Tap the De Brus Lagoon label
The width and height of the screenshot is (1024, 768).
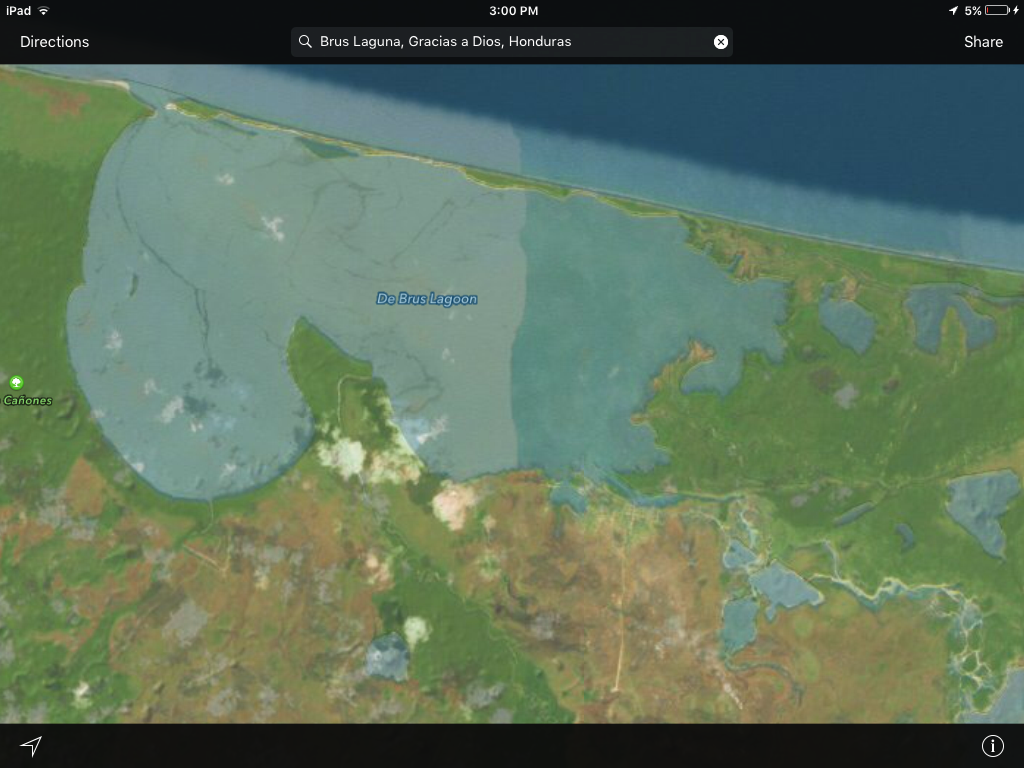[x=427, y=299]
